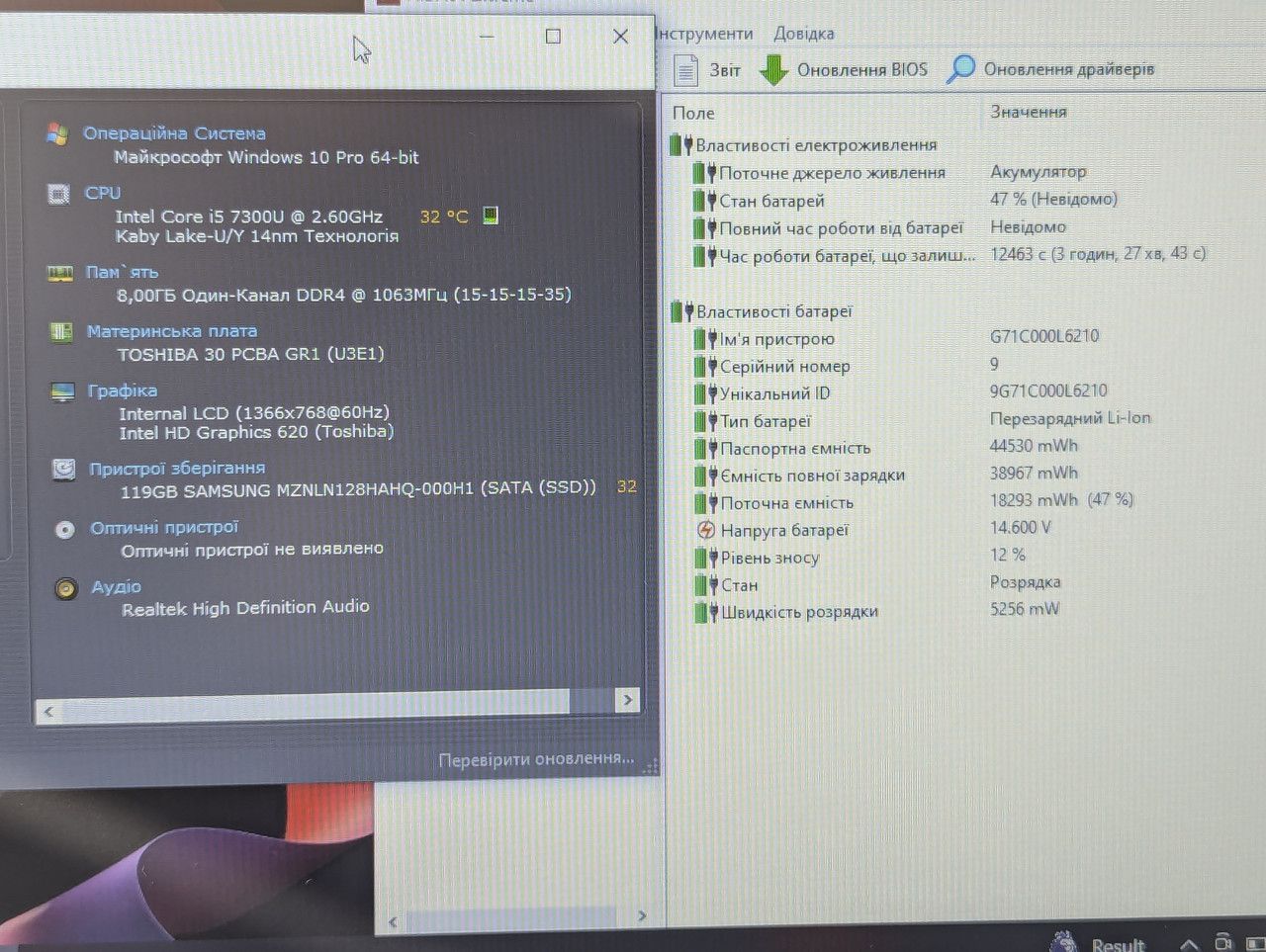
Task: Click the Аудіо speaker icon
Action: (x=66, y=589)
